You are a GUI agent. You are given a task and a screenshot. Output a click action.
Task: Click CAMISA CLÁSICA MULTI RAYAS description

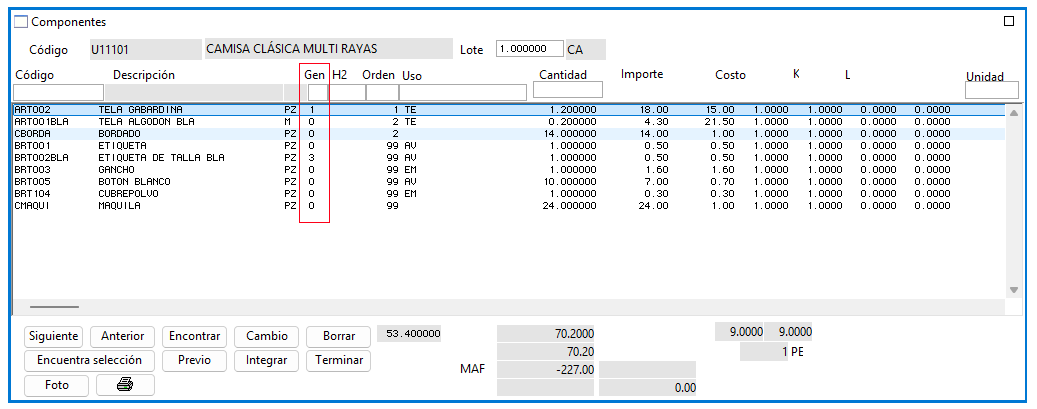[x=328, y=49]
